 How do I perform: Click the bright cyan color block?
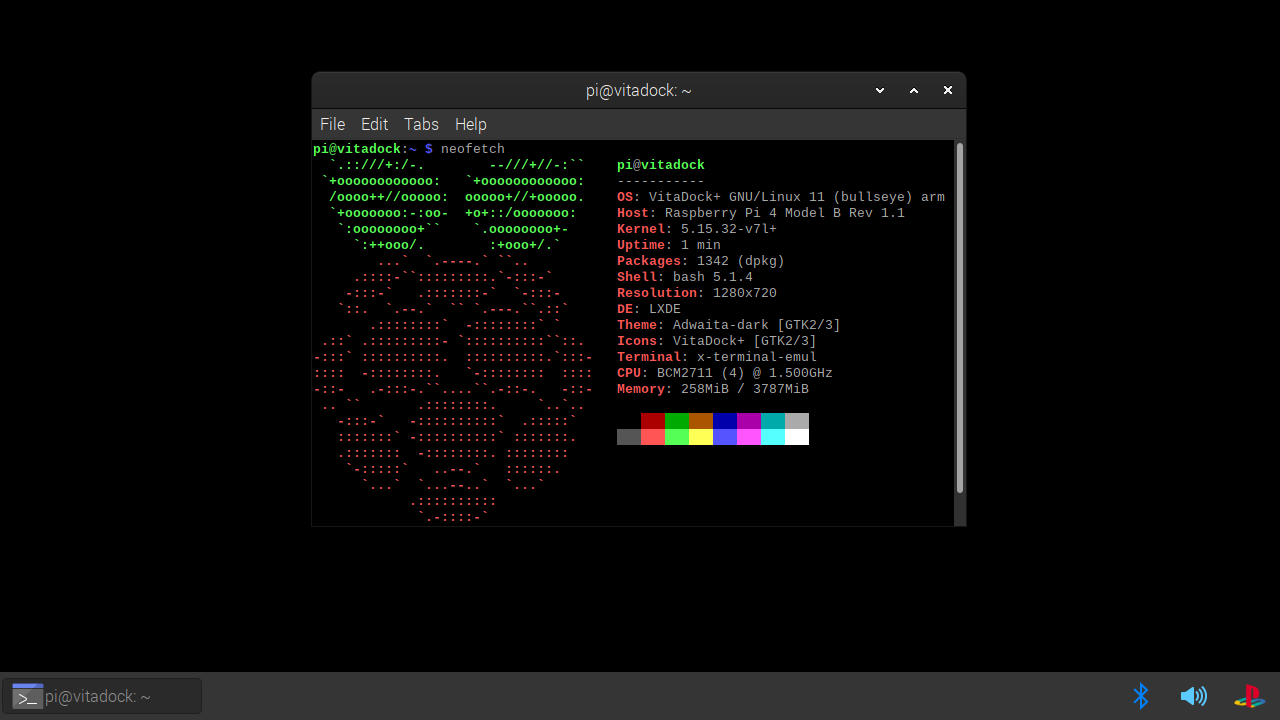[x=773, y=437]
